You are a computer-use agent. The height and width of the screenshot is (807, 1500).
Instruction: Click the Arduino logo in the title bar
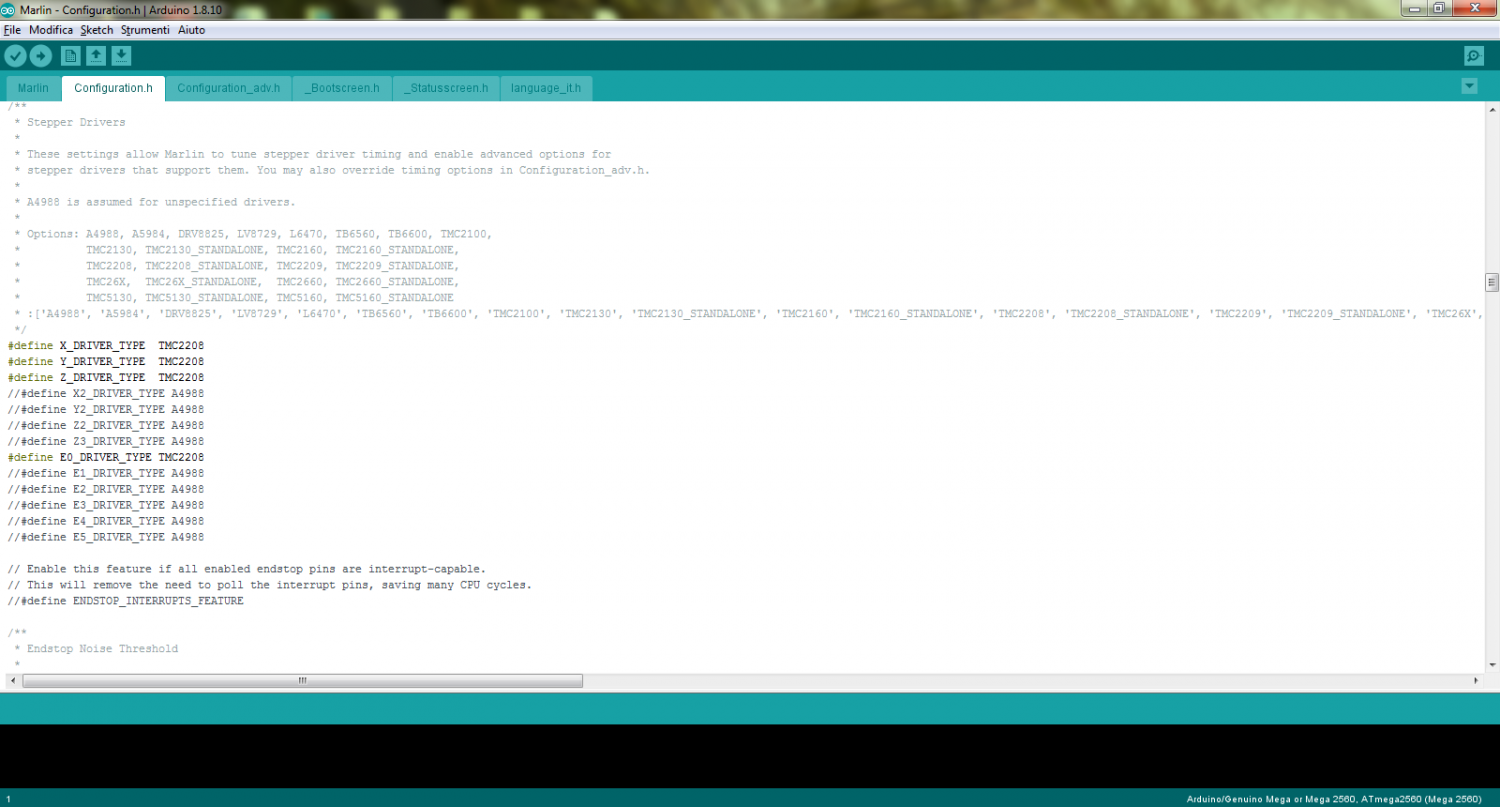(x=9, y=9)
